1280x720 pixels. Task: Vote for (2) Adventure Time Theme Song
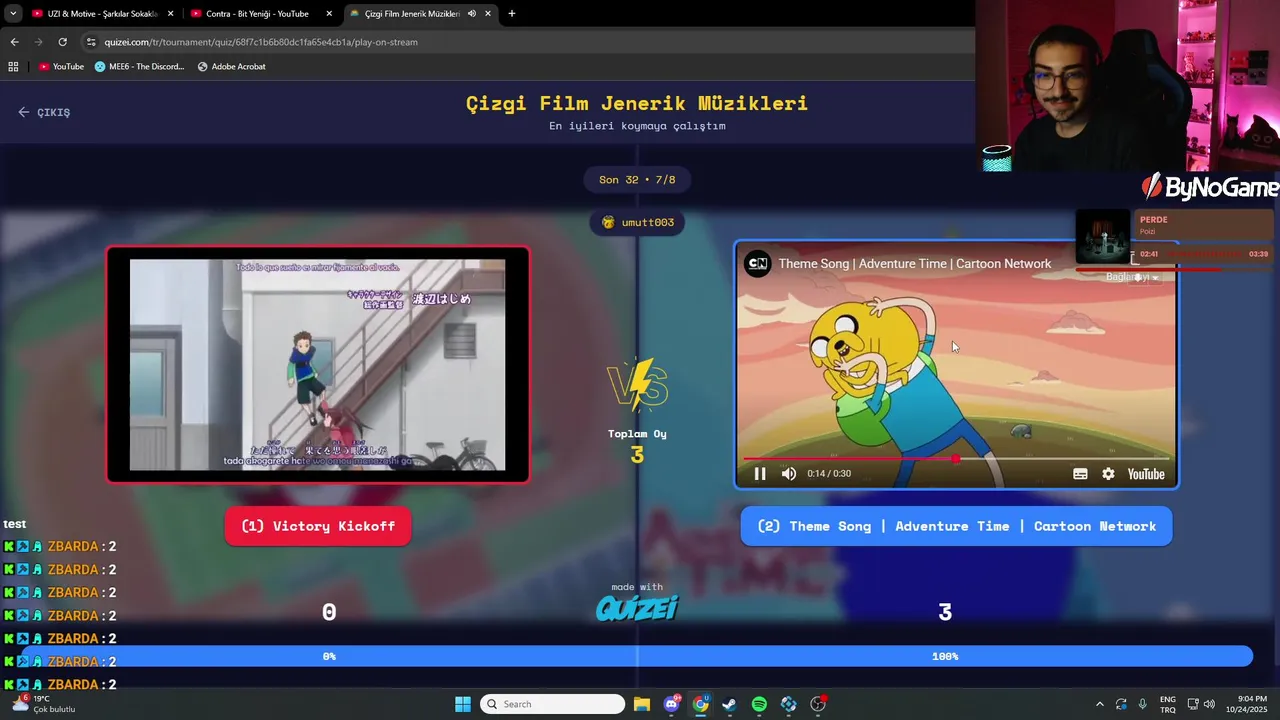tap(956, 526)
